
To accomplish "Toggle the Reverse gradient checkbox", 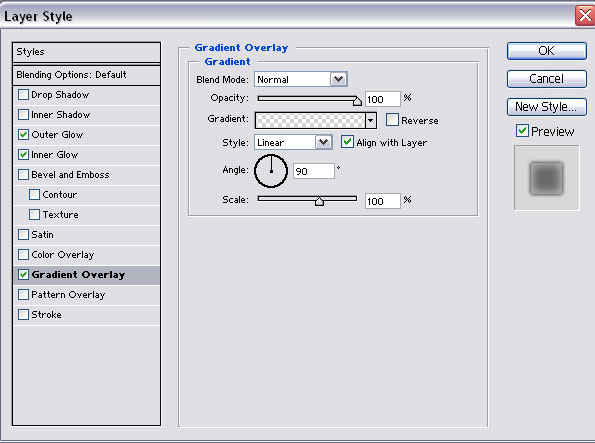I will coord(392,120).
